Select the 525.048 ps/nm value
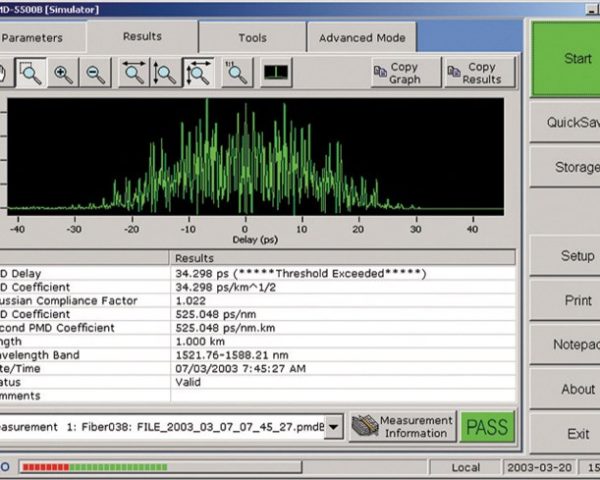 215,314
